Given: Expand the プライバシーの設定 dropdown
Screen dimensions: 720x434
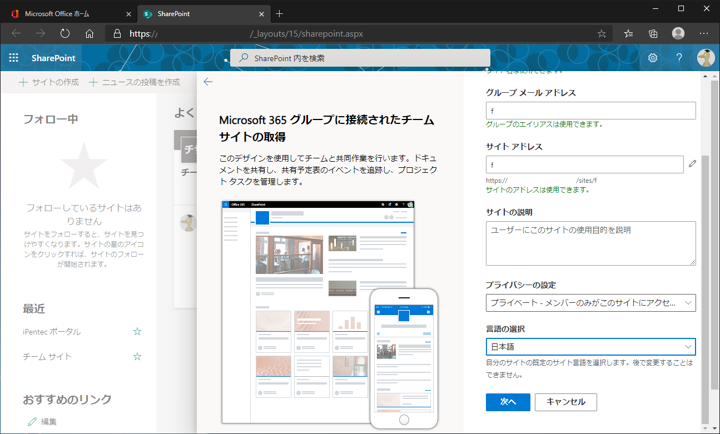Looking at the screenshot, I should pyautogui.click(x=591, y=303).
